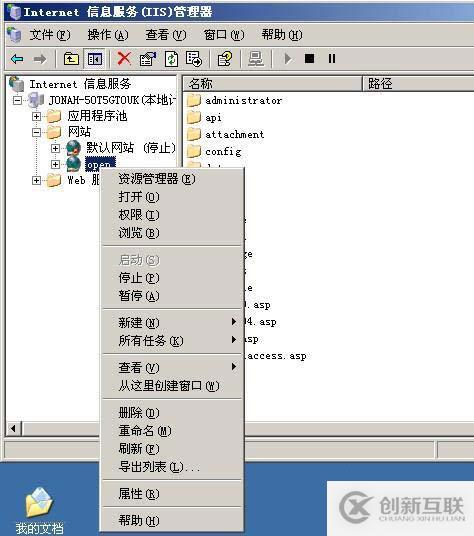Go up one level with folder icon
This screenshot has height=536, width=474.
tap(71, 59)
